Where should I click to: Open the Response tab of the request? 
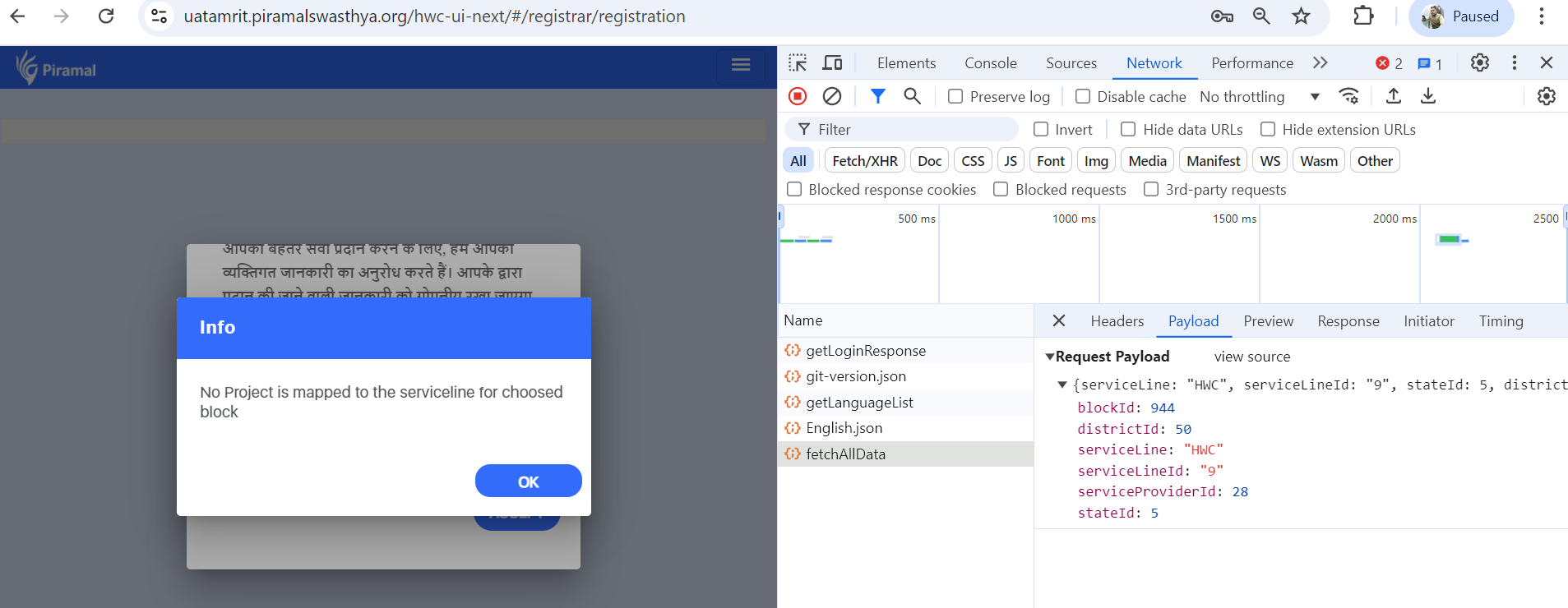[1348, 321]
